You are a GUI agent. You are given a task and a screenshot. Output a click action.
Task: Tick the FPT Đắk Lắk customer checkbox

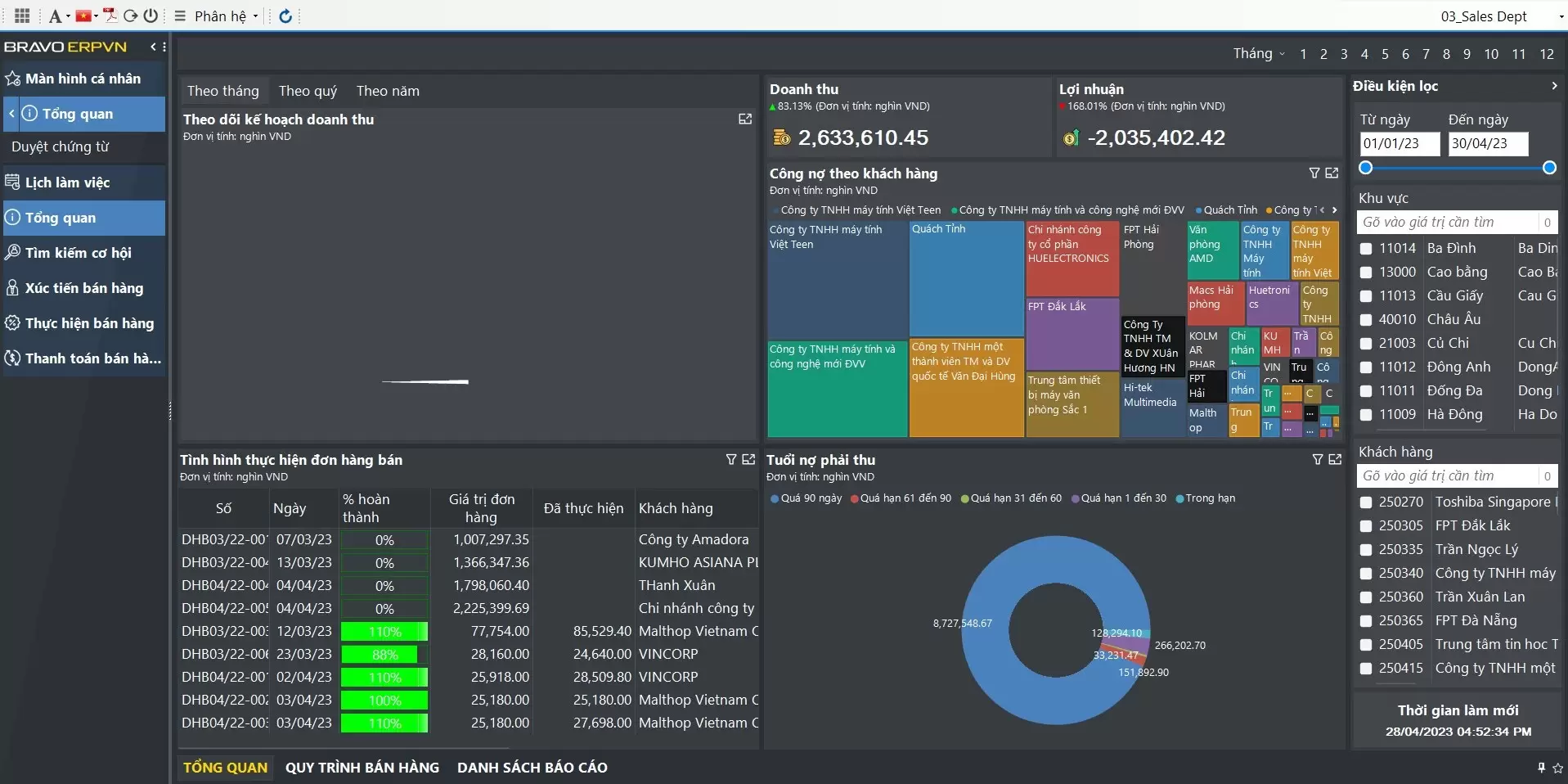coord(1365,526)
